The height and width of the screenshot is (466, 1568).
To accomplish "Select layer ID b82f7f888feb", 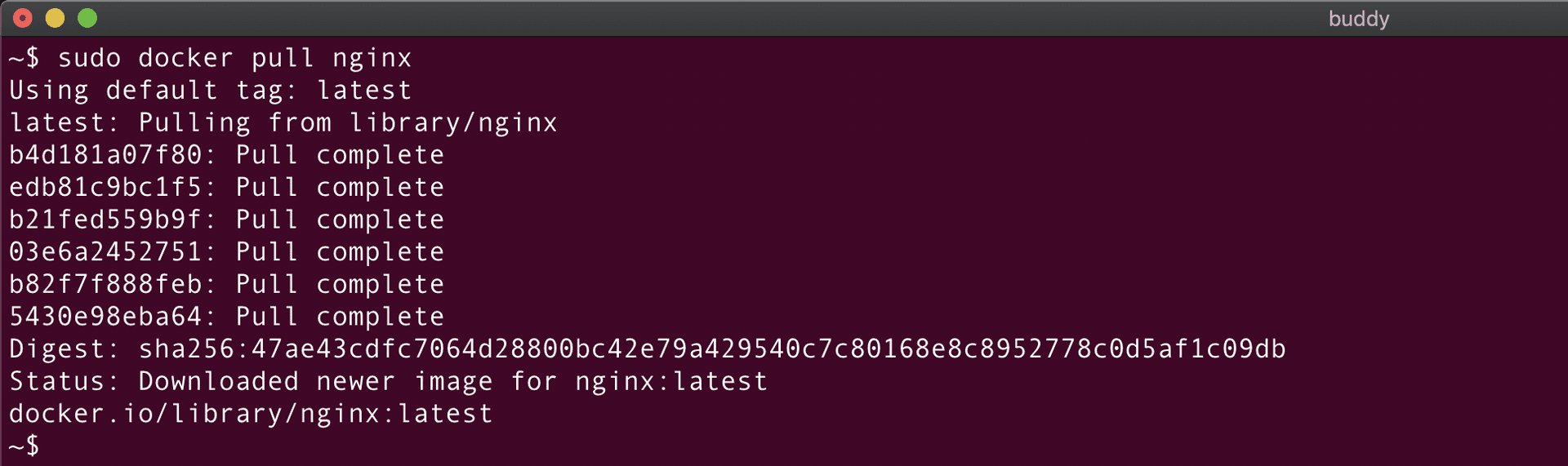I will click(x=105, y=285).
